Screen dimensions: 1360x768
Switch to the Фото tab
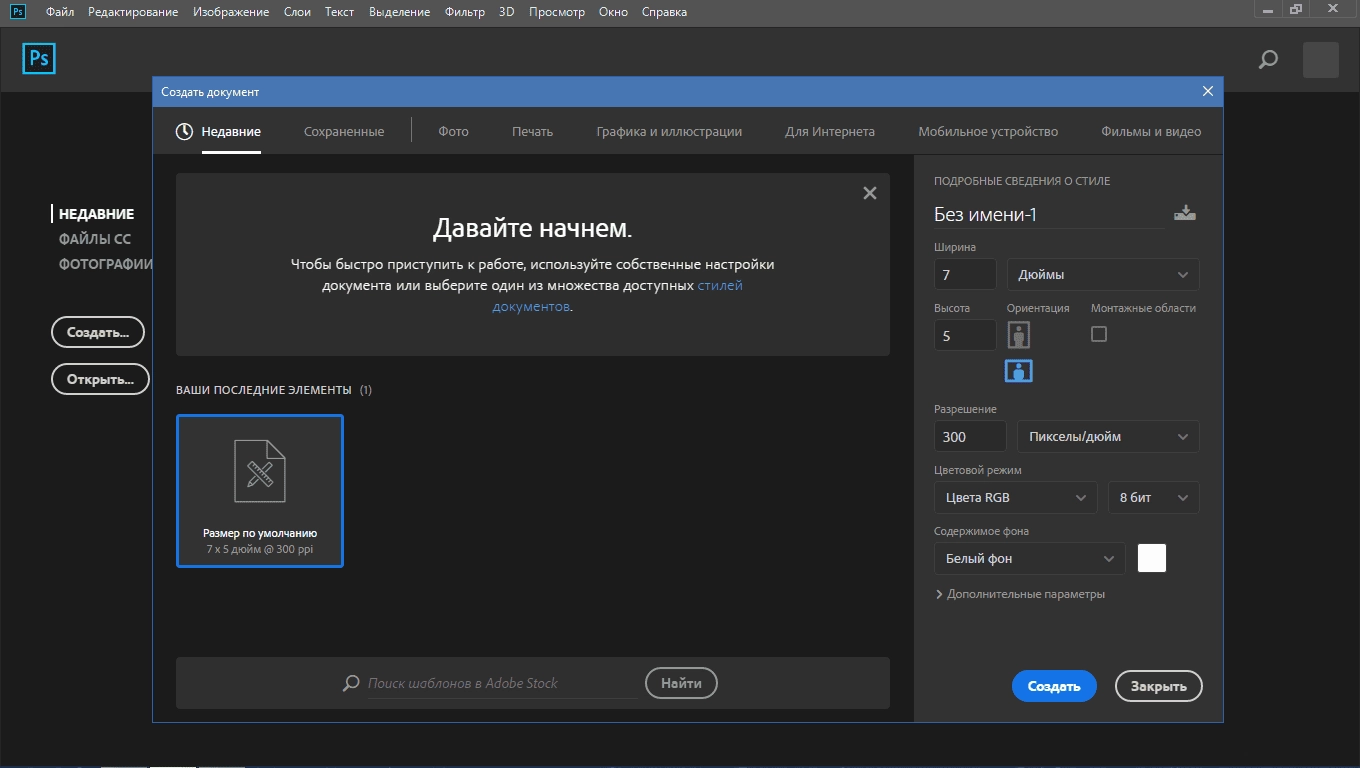(x=453, y=131)
